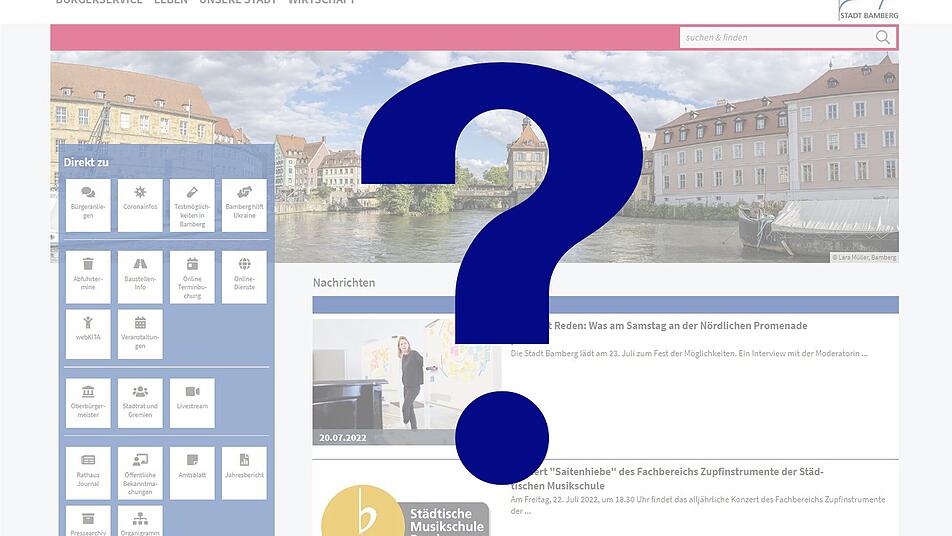Screen dimensions: 952x536
Task: Open Testmöglichkeiten in Bamberg tile
Action: click(192, 205)
